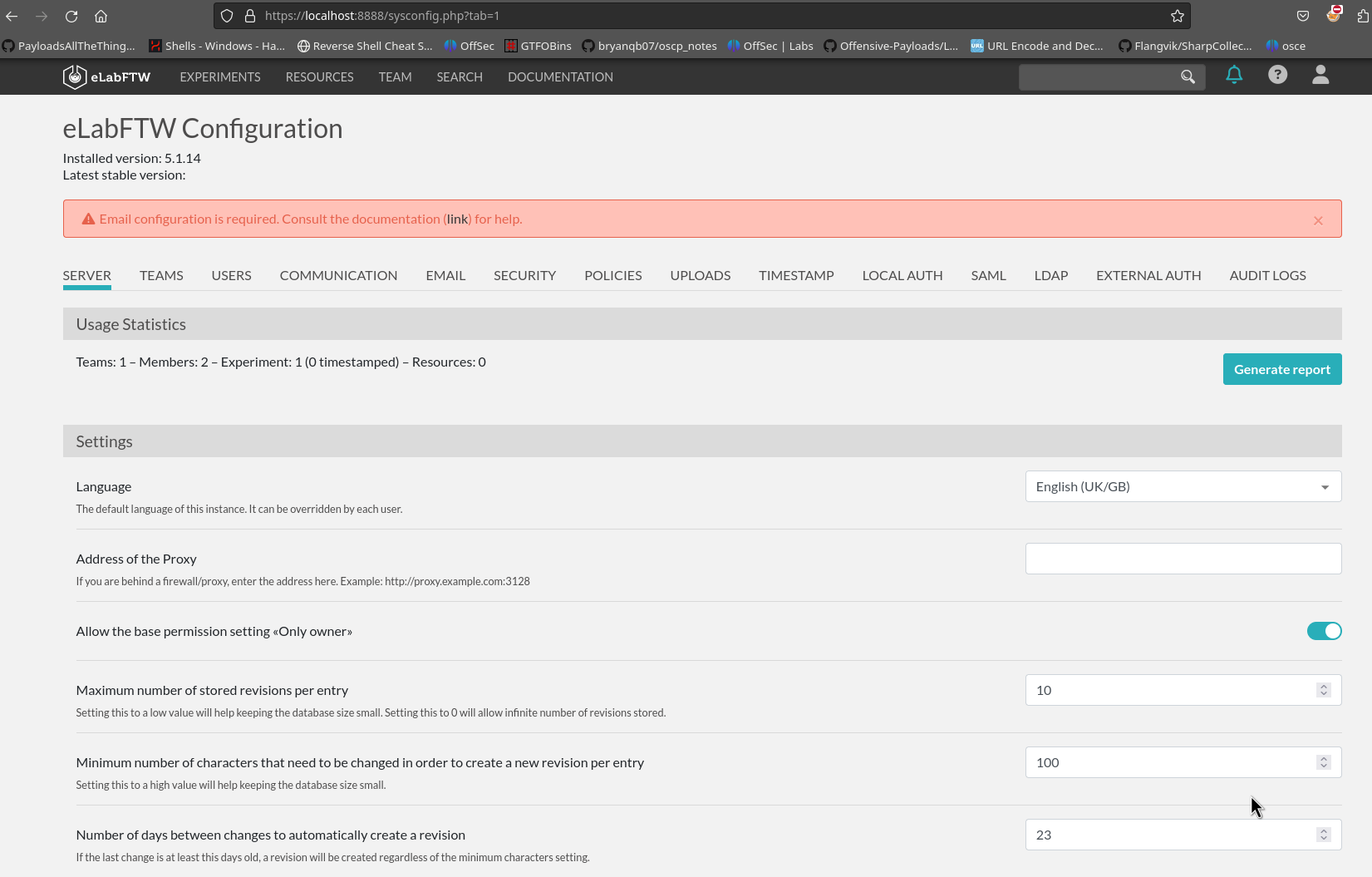Screen dimensions: 1372x877
Task: Click the browser back arrow
Action: click(12, 16)
